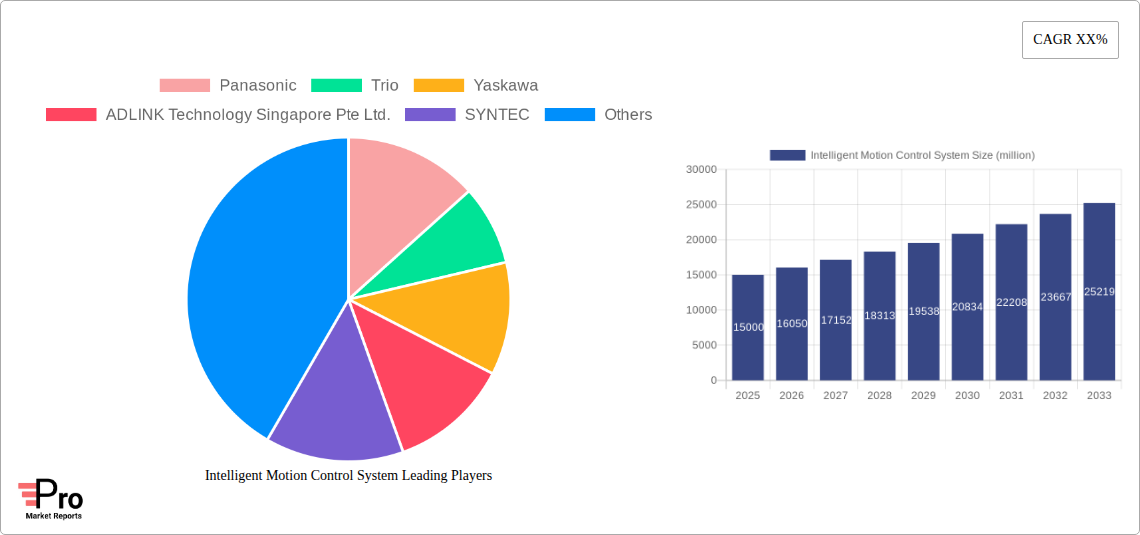1140x535 pixels.
Task: Click the 2031 bar showing 22208
Action: pyautogui.click(x=1011, y=302)
